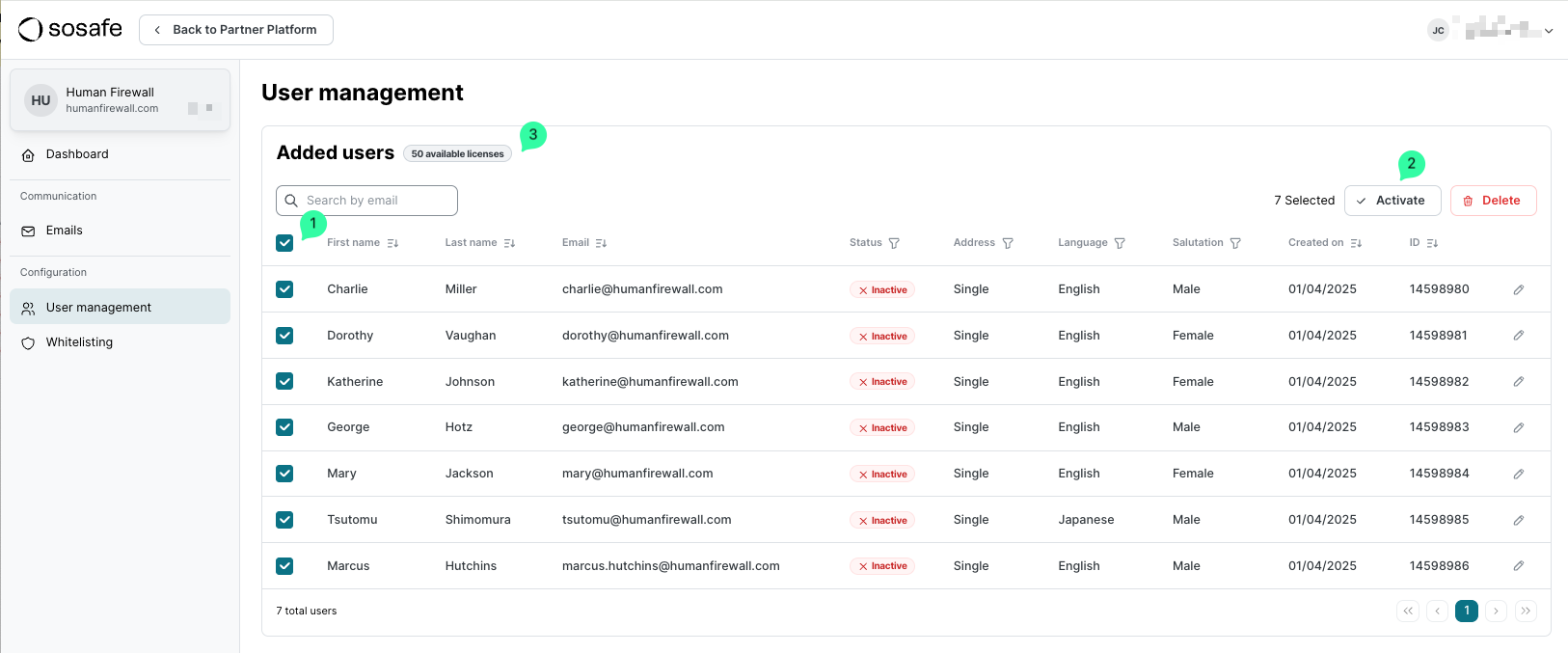Viewport: 1568px width, 653px height.
Task: Sort the table by First name
Action: point(392,243)
